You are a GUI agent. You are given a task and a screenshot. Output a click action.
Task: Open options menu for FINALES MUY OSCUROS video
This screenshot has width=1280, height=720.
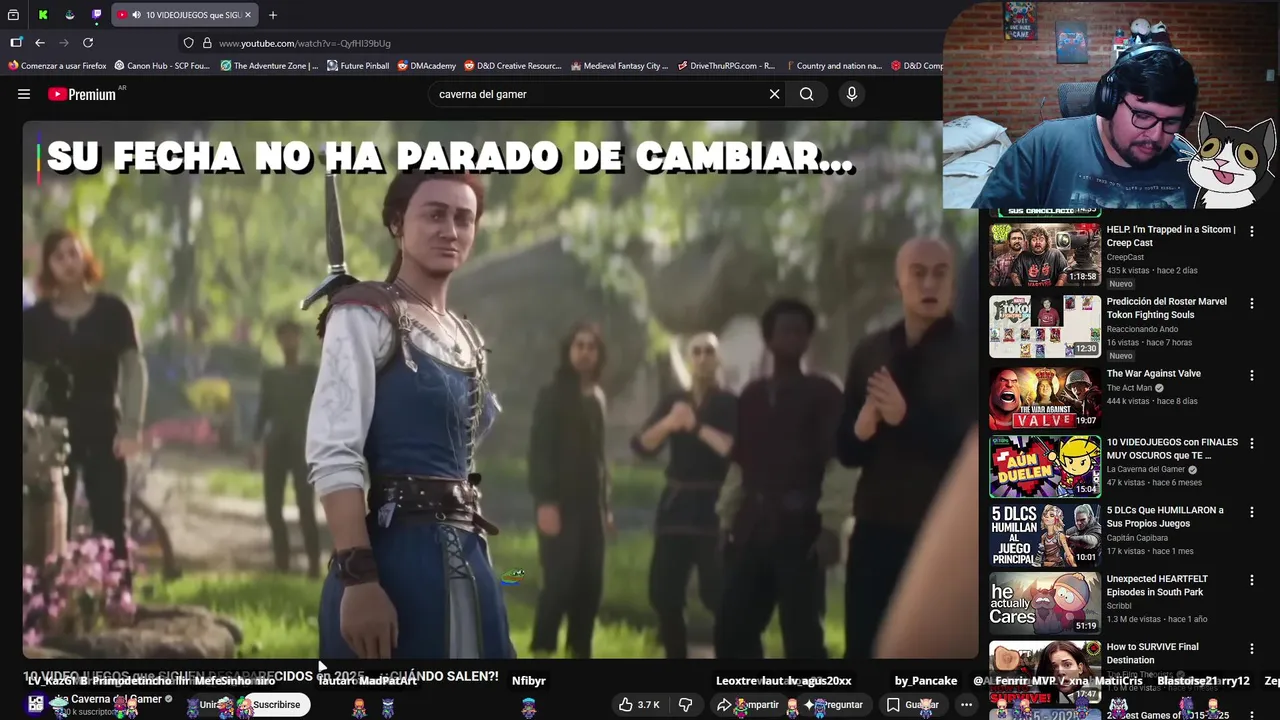pos(1251,443)
